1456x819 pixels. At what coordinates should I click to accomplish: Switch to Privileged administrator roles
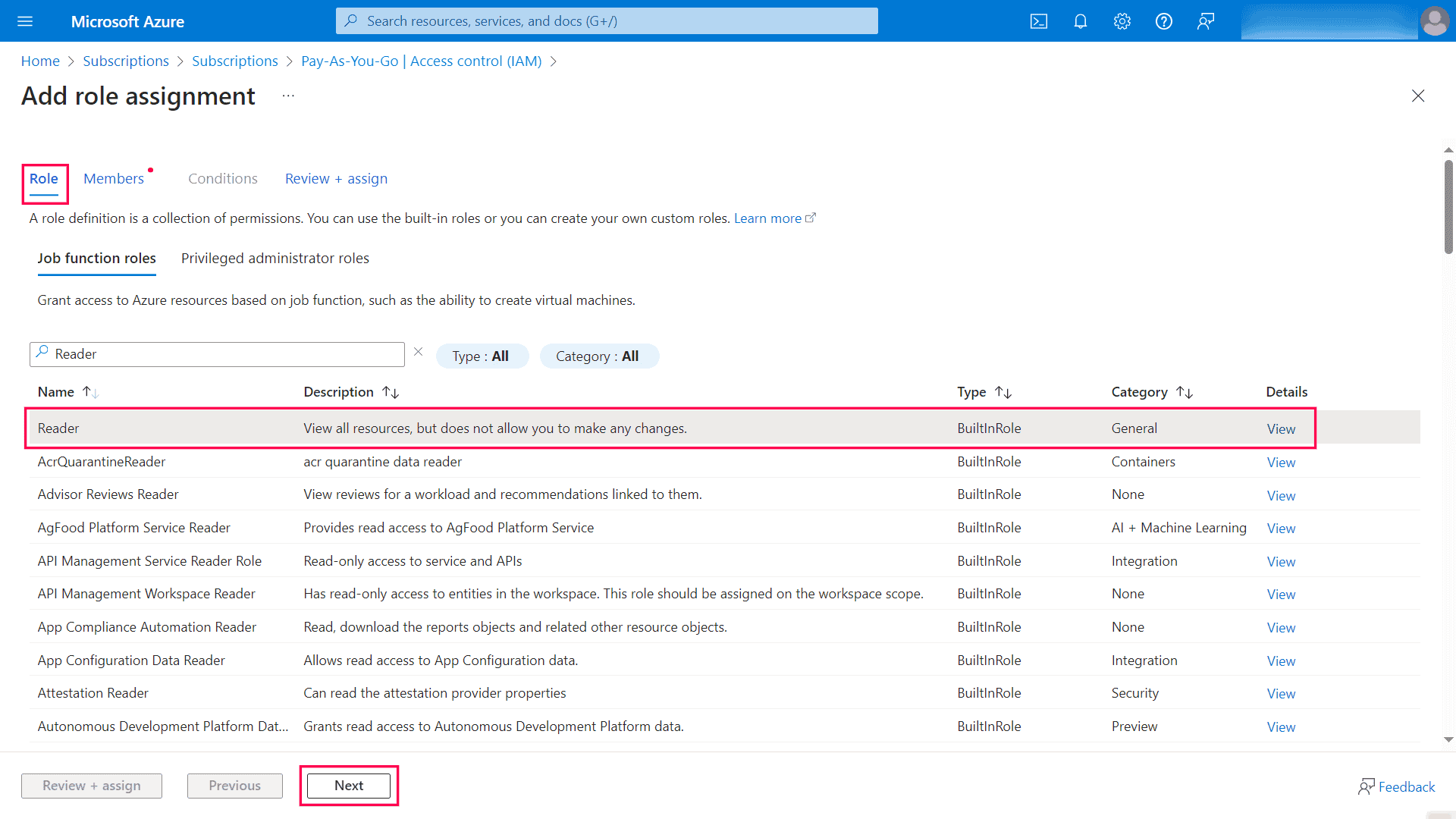click(275, 258)
